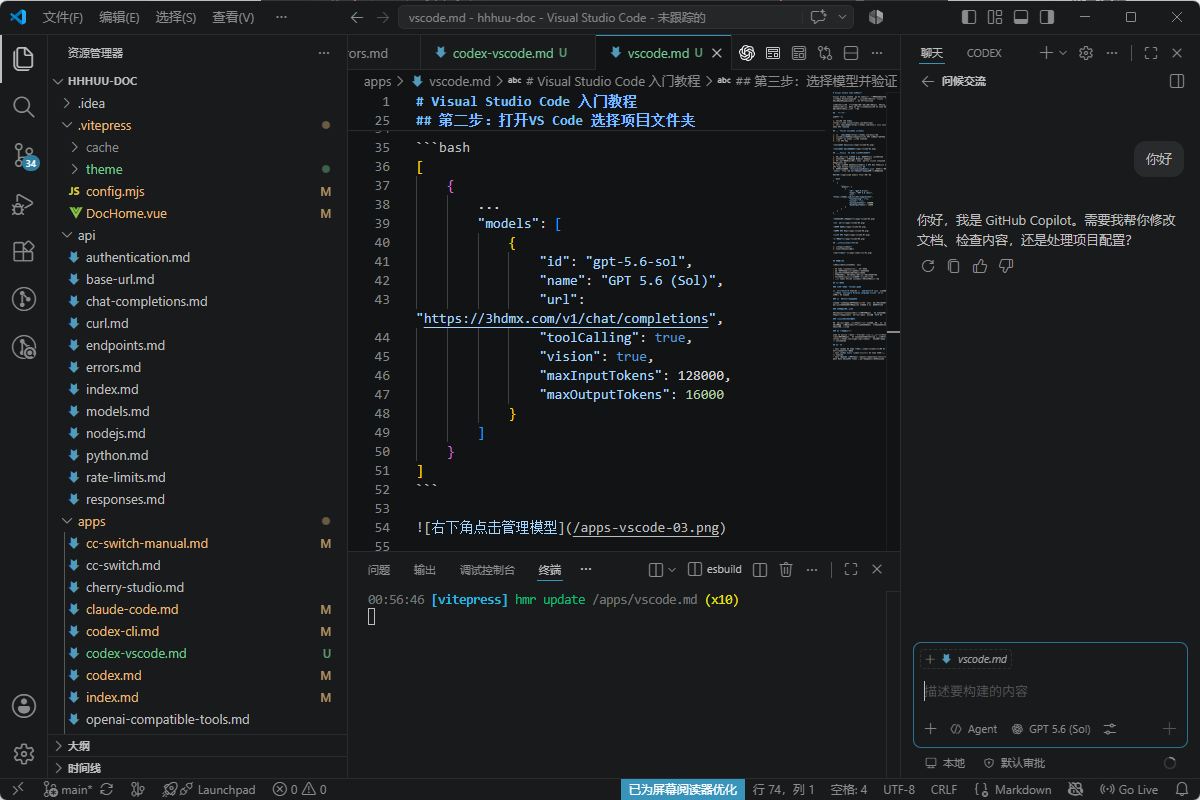This screenshot has width=1200, height=800.
Task: Open the launch profile dropdown in terminal panel
Action: point(672,569)
